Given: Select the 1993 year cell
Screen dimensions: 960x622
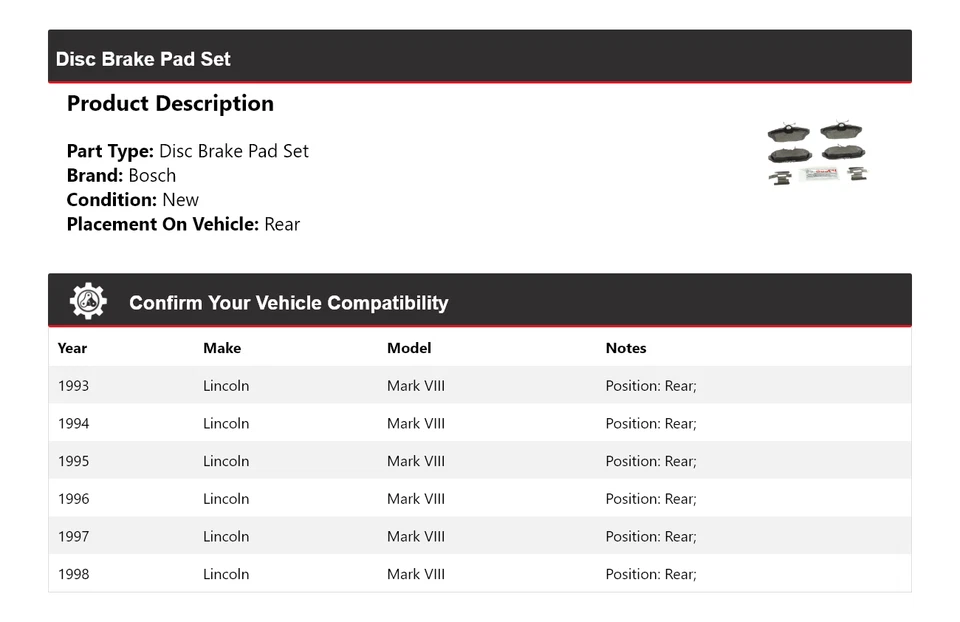Looking at the screenshot, I should [73, 386].
